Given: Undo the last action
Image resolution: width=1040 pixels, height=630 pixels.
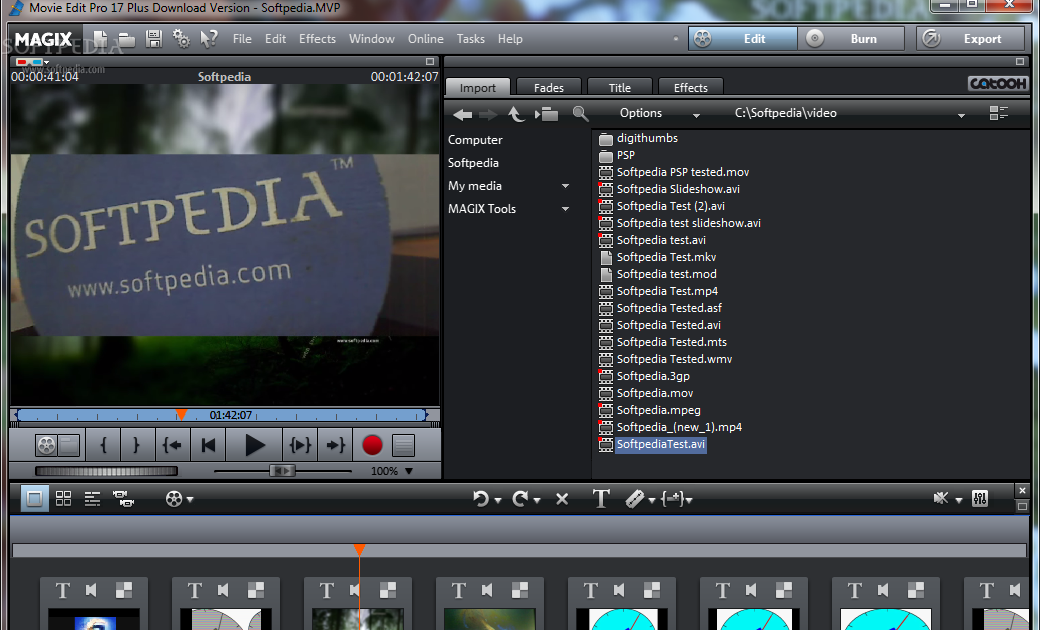Looking at the screenshot, I should 481,499.
